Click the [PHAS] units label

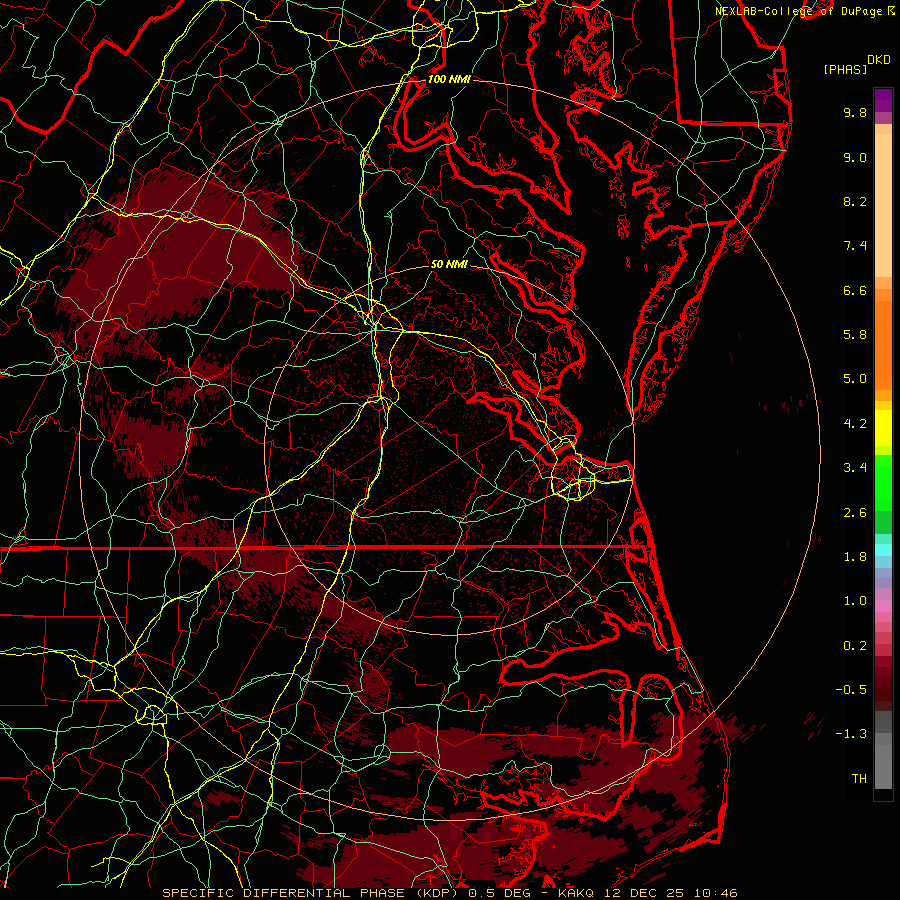[845, 70]
